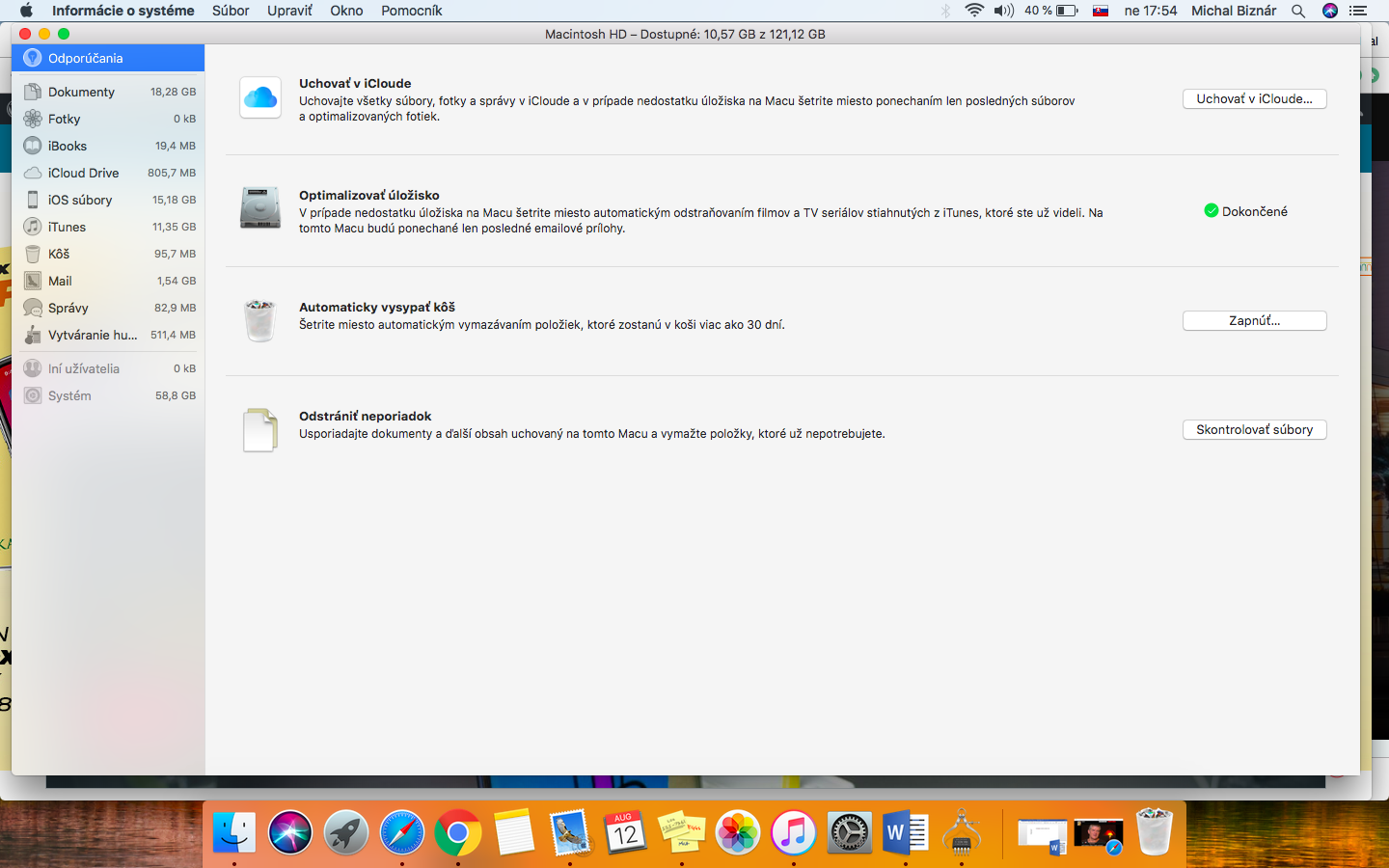Open the Súbor menu
The height and width of the screenshot is (868, 1389).
231,11
